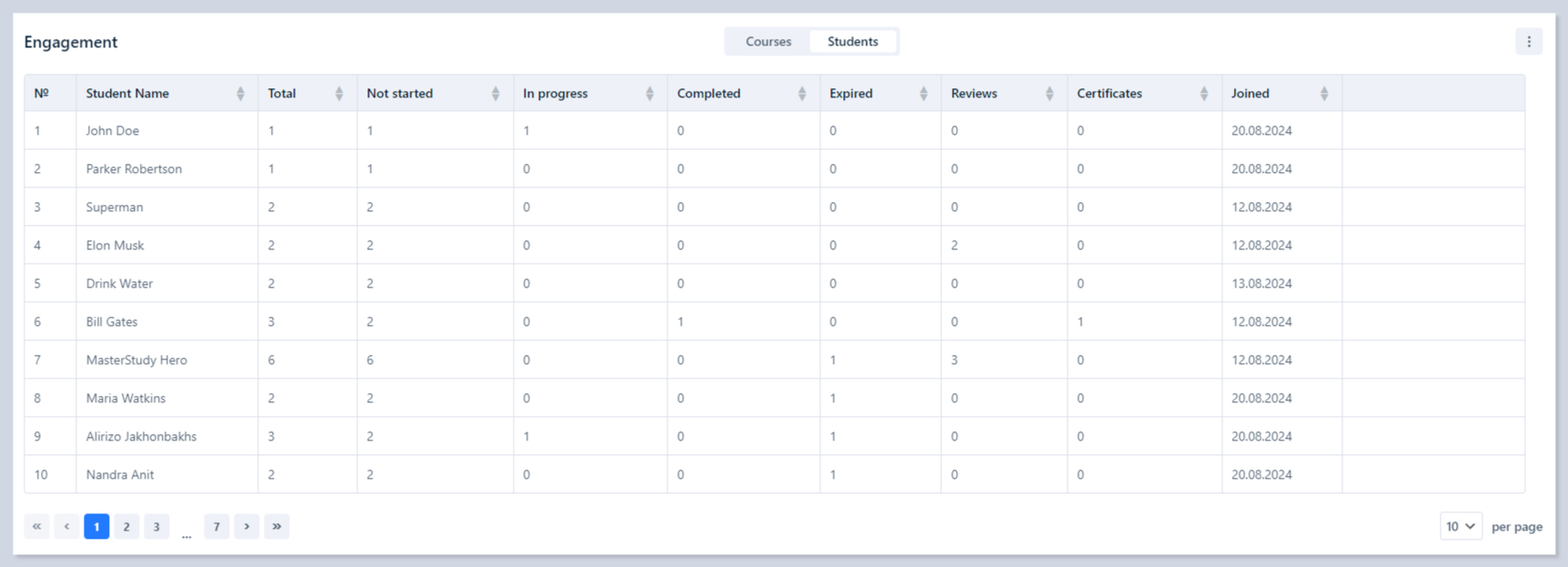
Task: Sort table by Student Name column
Action: pos(240,94)
